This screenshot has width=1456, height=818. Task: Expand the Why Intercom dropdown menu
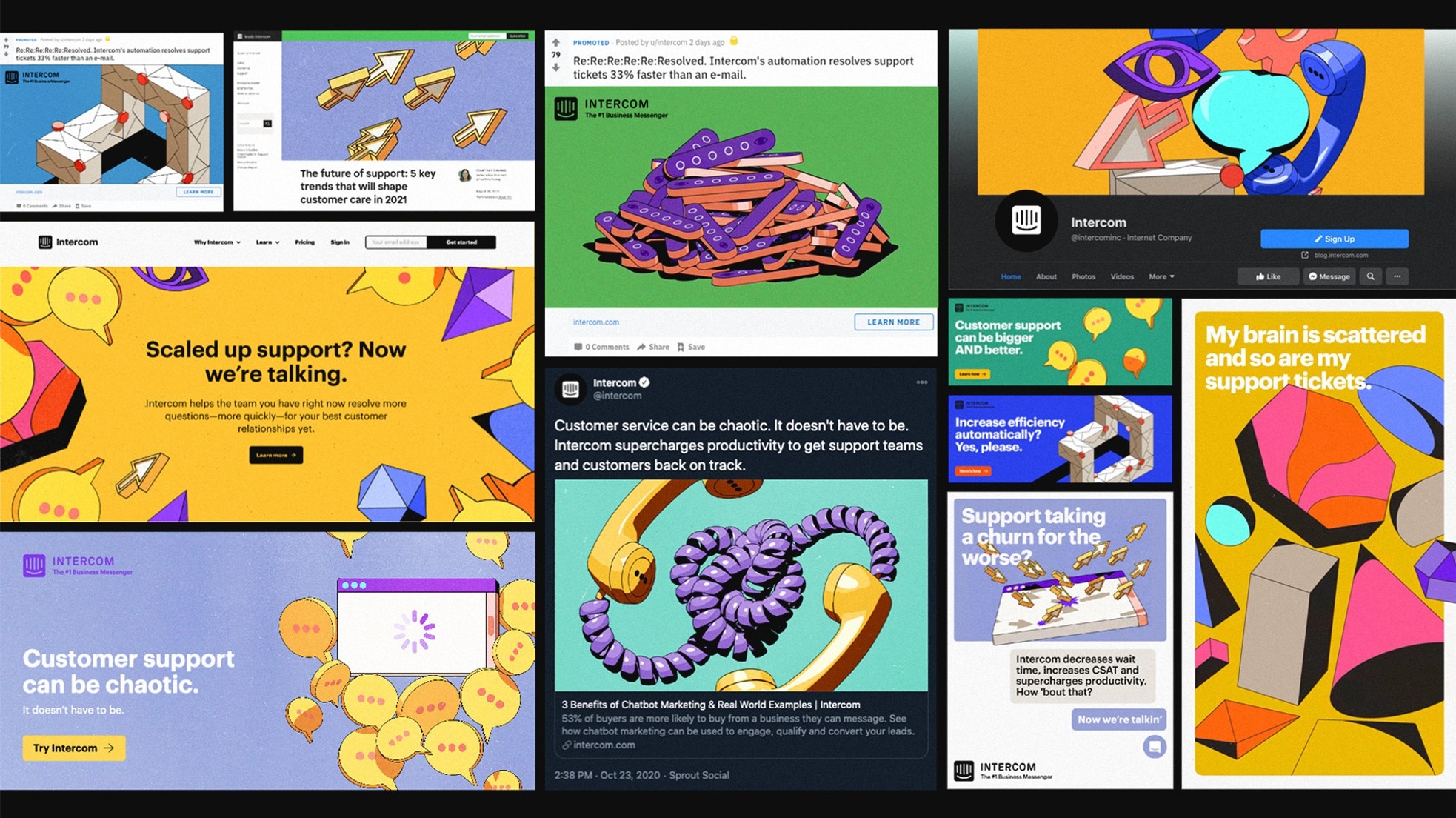point(217,242)
